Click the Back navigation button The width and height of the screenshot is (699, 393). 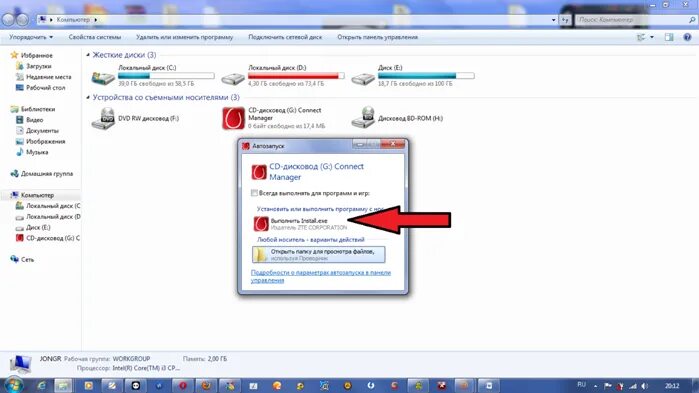(8, 20)
